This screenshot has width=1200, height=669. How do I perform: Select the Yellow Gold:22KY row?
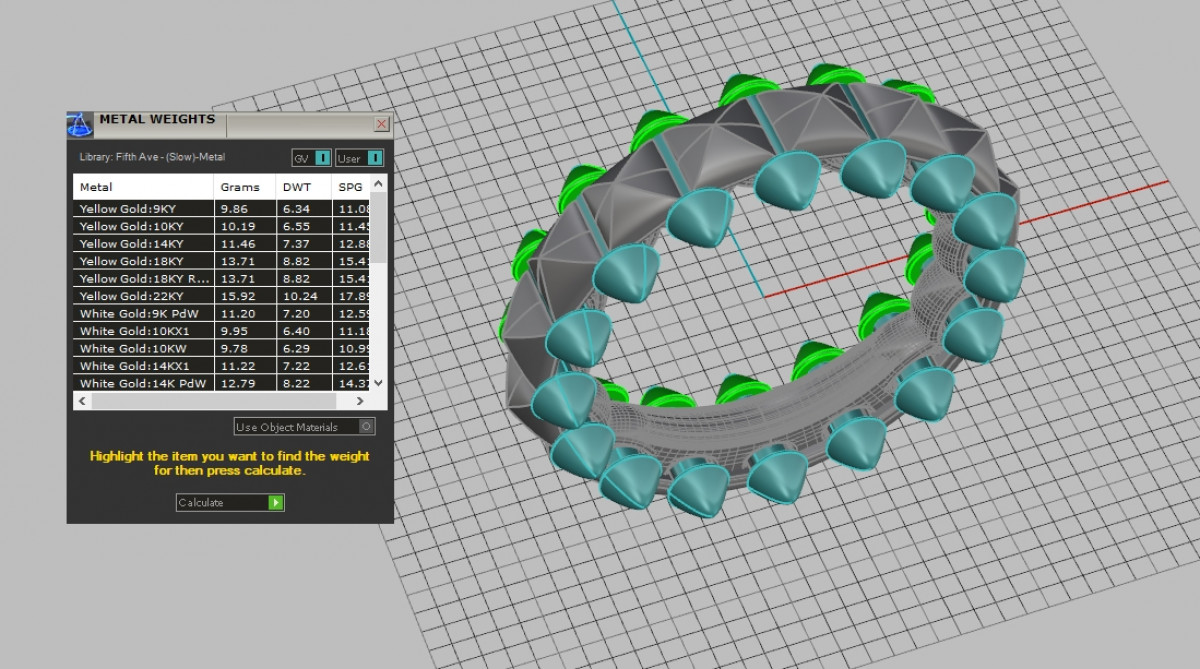tap(145, 296)
